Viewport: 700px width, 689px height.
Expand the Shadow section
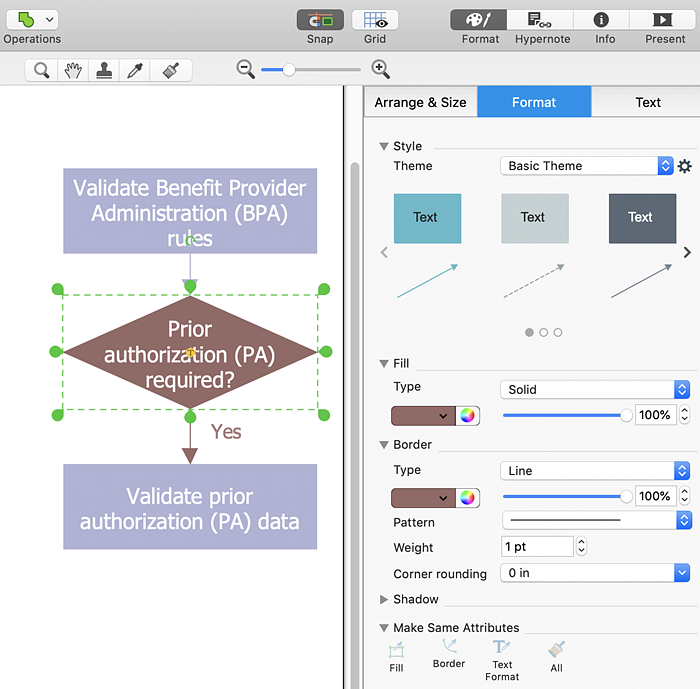point(383,599)
